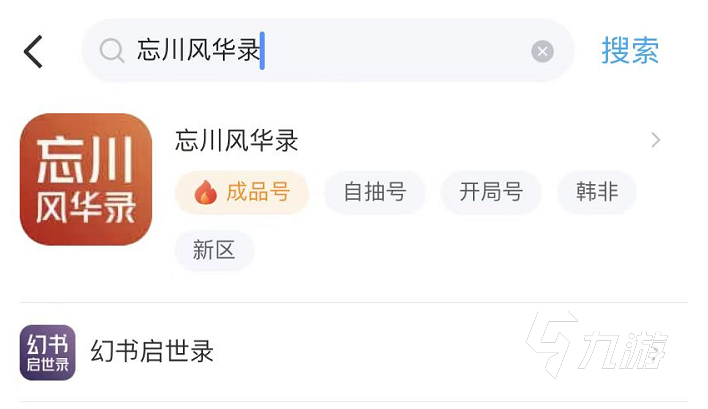Tap the back arrow
Viewport: 708px width, 409px height.
(x=34, y=51)
